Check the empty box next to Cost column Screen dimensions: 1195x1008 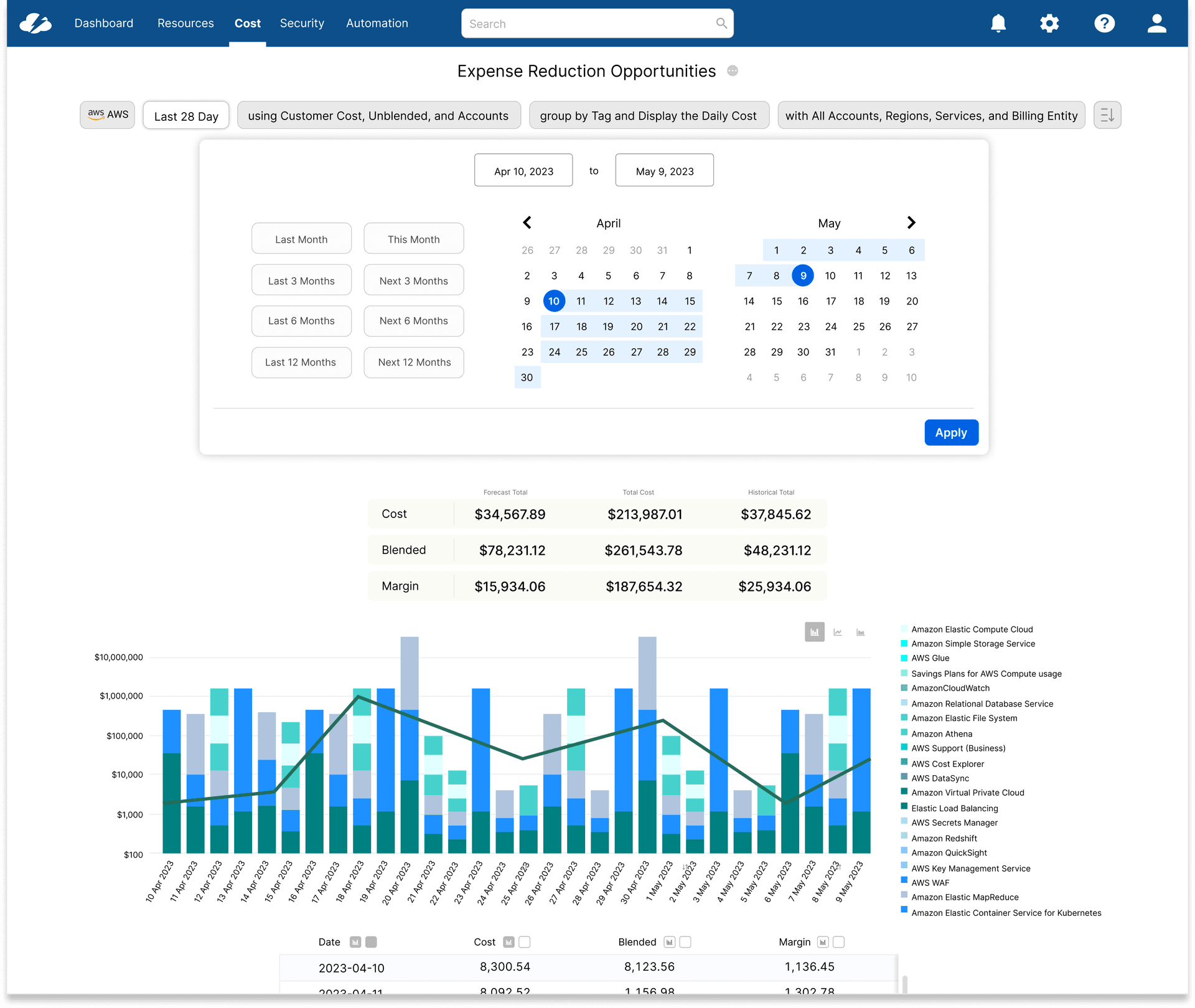(525, 942)
